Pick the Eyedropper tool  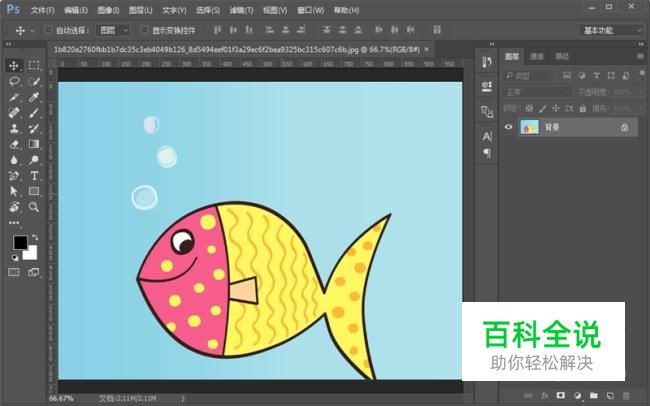tap(33, 97)
